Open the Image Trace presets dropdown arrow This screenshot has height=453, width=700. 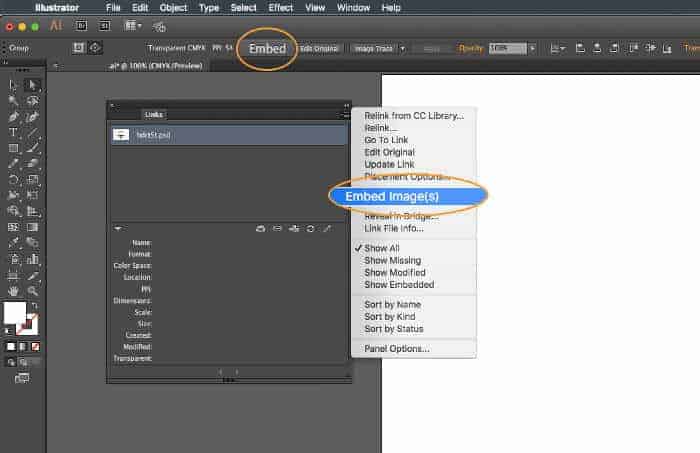402,48
